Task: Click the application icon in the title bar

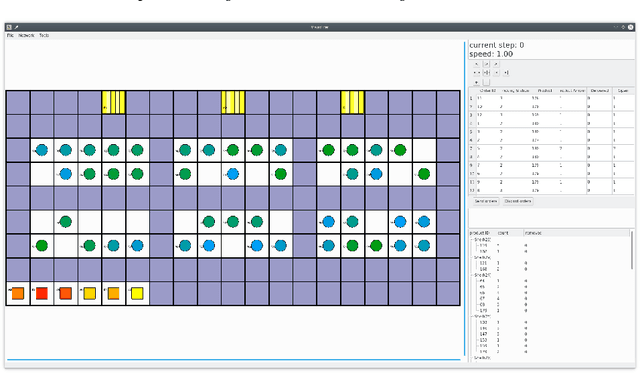Action: click(9, 27)
